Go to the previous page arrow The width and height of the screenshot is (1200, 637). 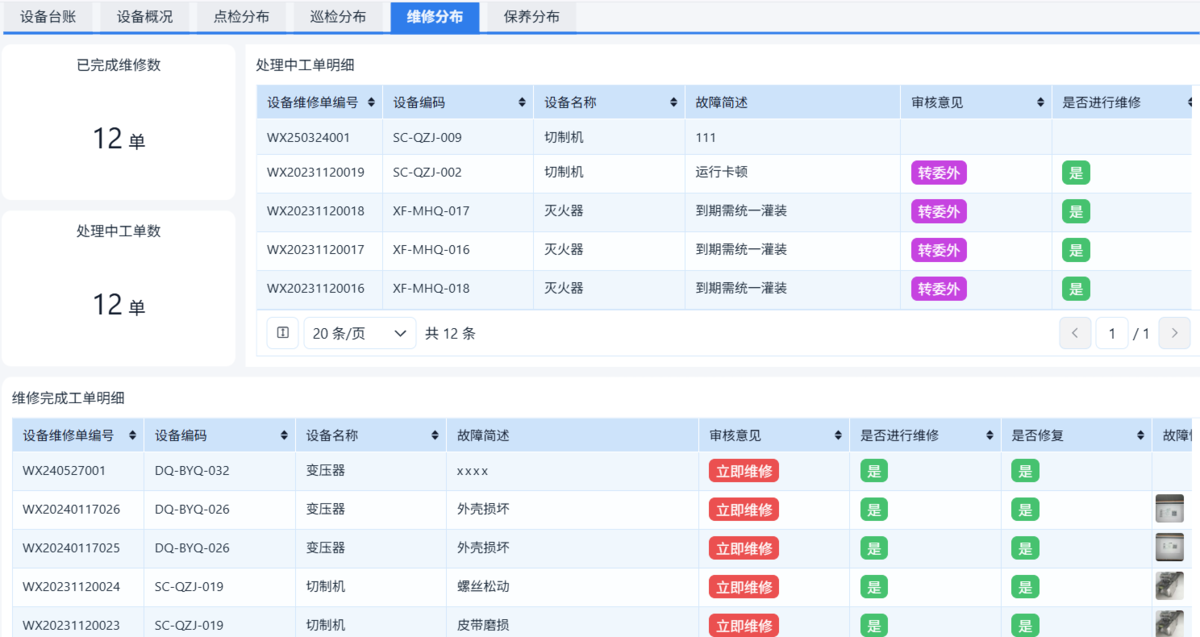pos(1075,332)
